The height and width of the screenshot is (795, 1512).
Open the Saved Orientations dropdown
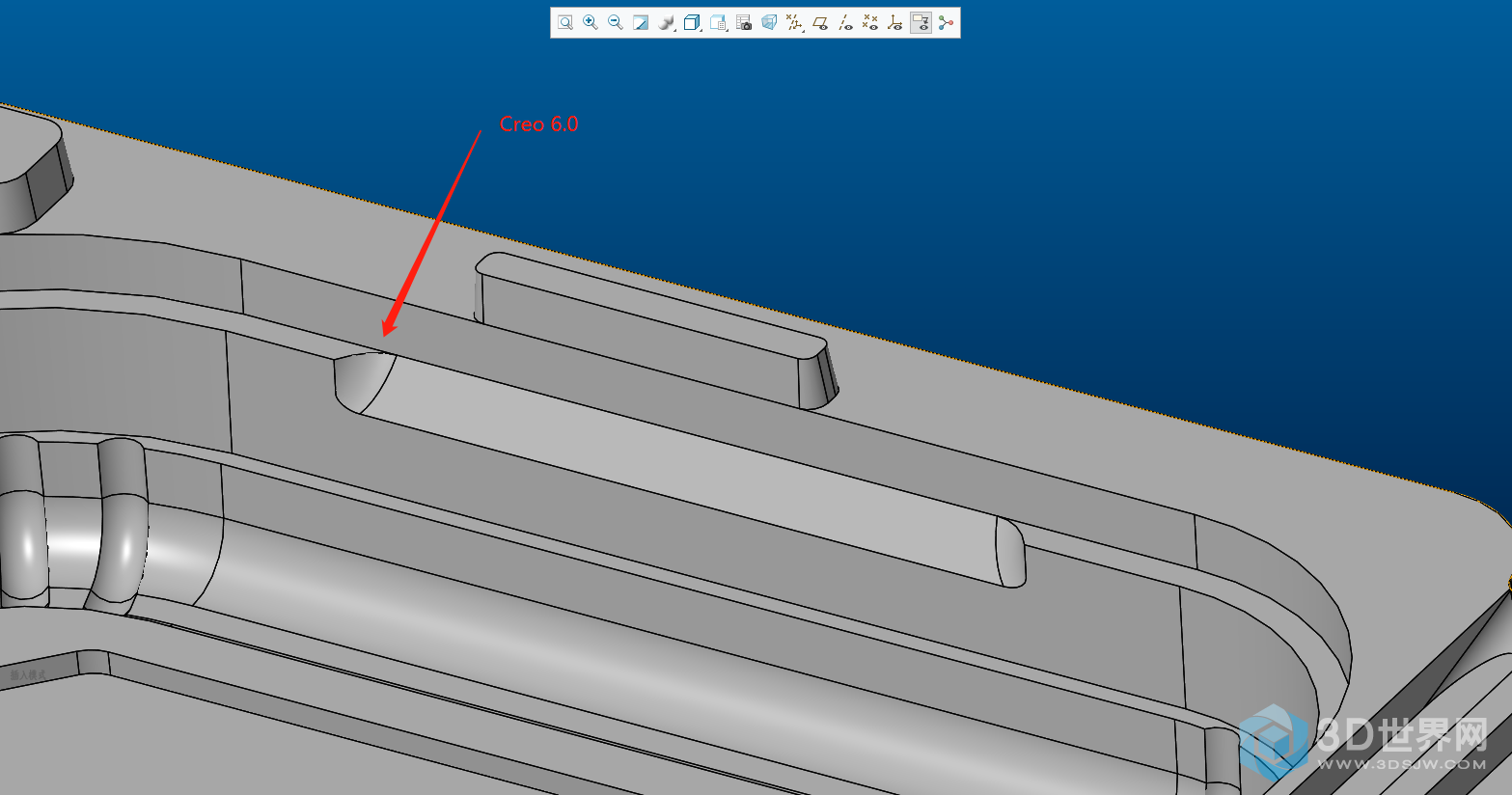click(x=718, y=22)
